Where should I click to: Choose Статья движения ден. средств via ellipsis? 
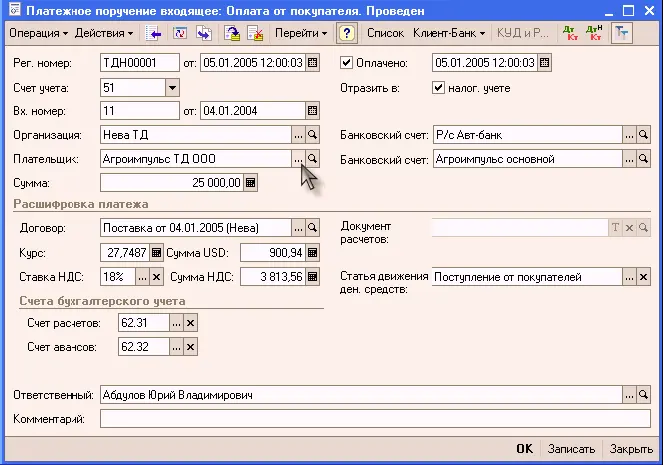pos(629,277)
